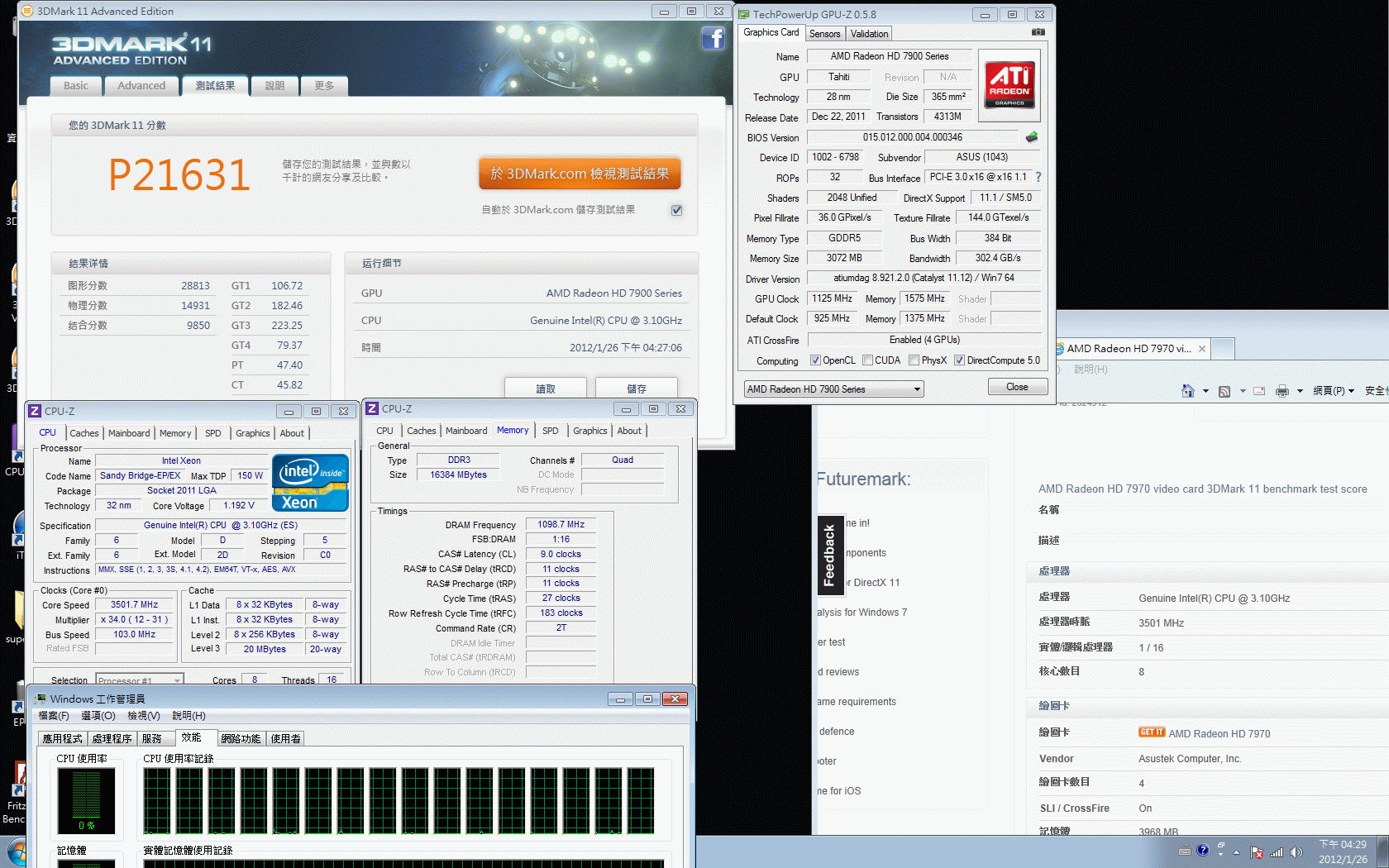
Task: Open the 說明(H) menu in Internet Explorer
Action: 1091,369
